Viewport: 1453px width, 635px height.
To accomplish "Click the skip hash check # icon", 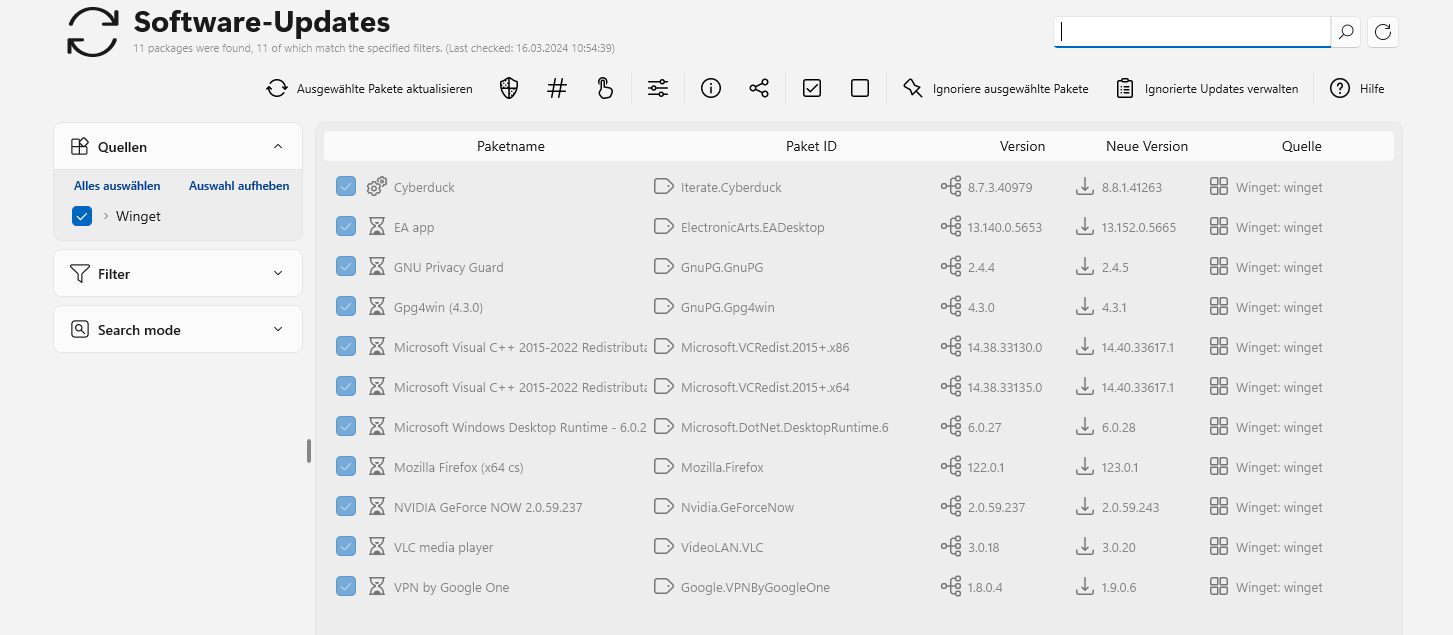I will coord(557,89).
